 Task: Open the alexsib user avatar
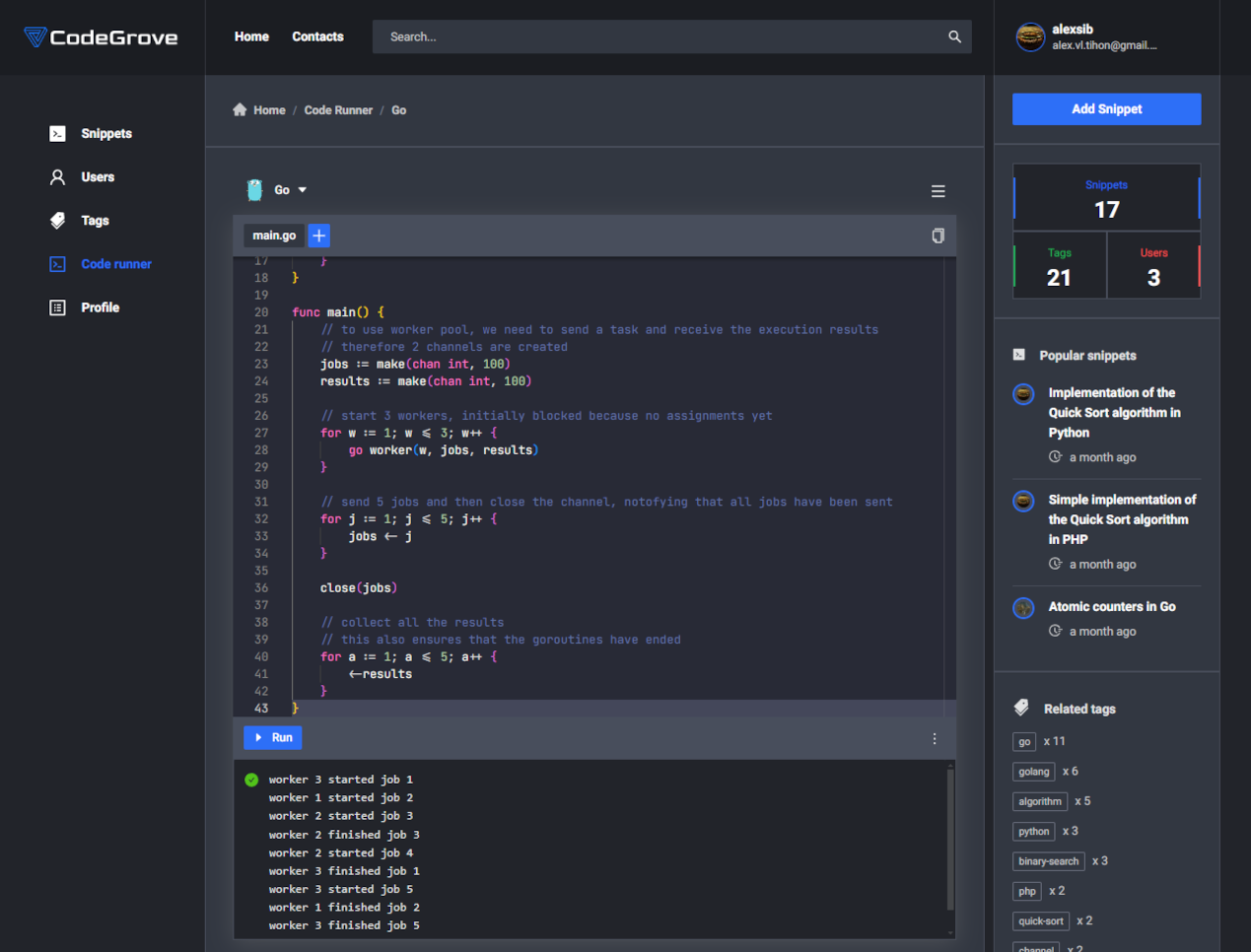tap(1030, 37)
